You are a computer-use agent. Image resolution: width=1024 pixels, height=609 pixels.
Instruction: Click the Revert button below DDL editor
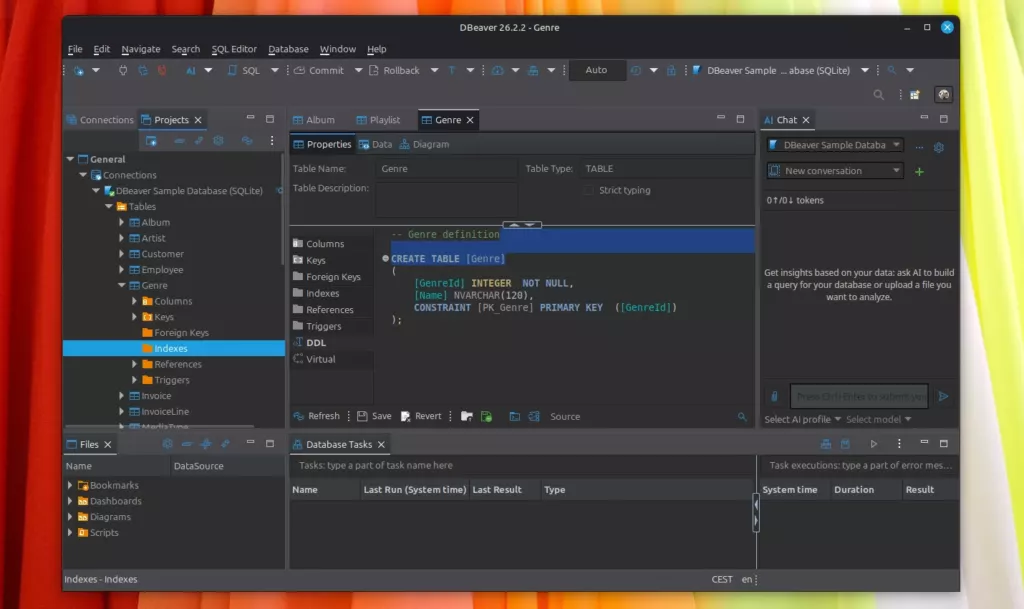click(x=421, y=416)
